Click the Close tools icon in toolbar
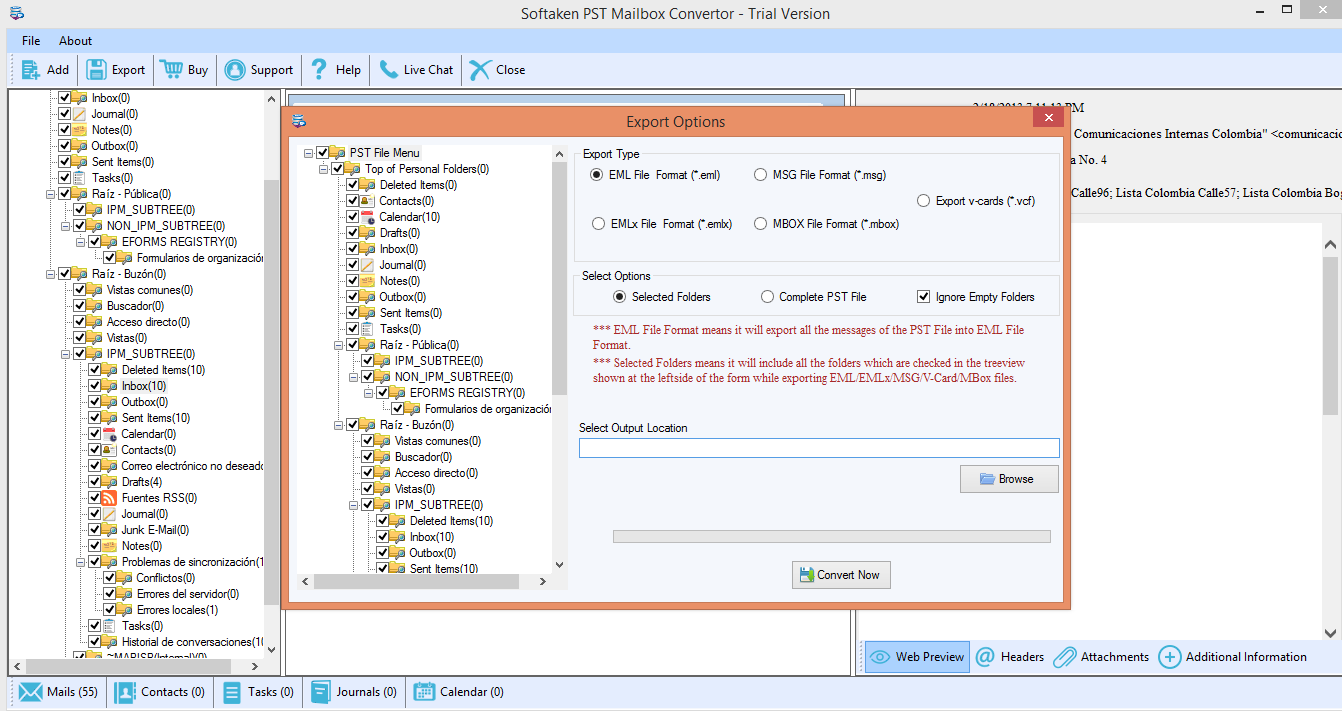Viewport: 1342px width, 711px height. pos(480,70)
